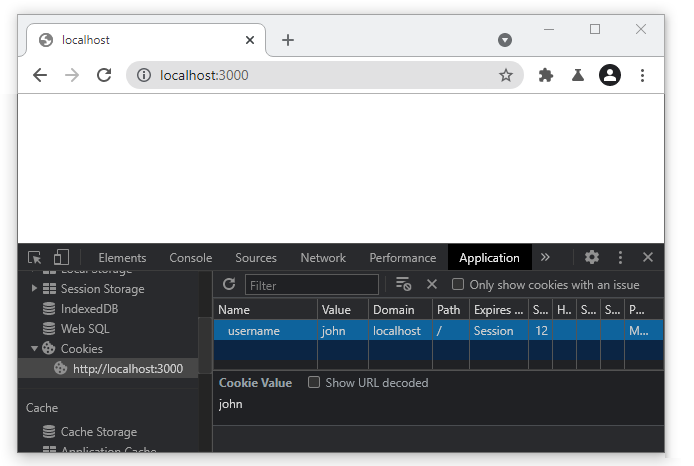Sort cookies by the Expires column
Viewport: 694px width, 466px height.
(x=499, y=310)
